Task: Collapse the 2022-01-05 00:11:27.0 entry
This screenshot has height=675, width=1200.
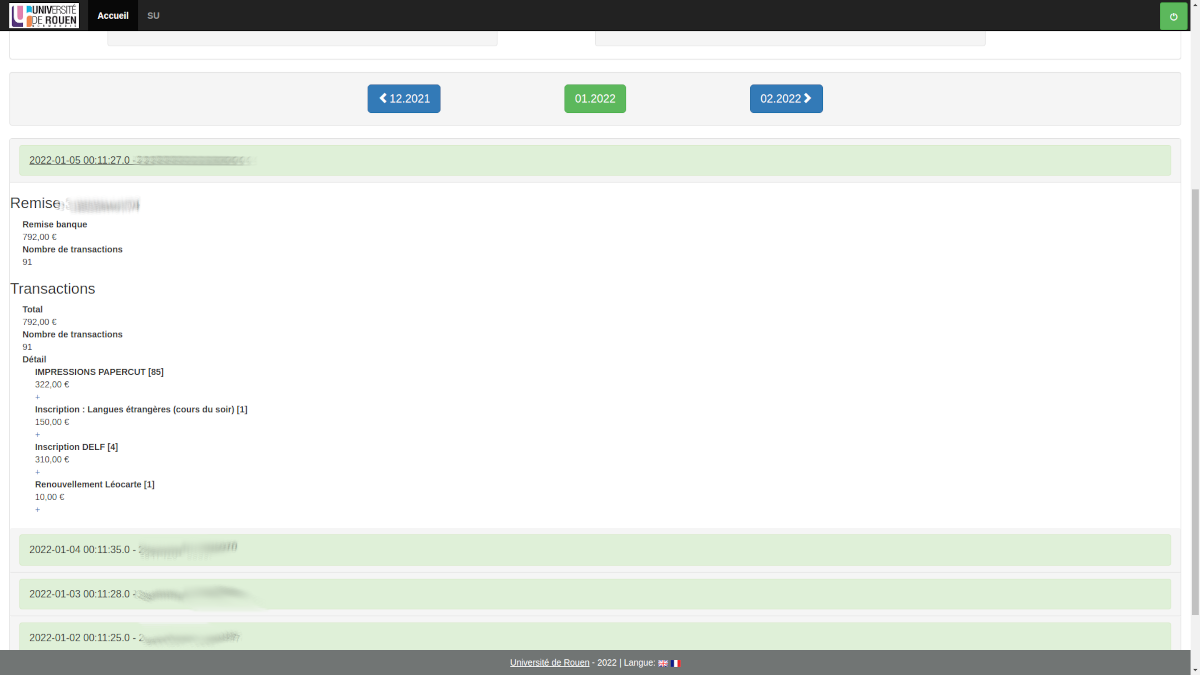Action: point(79,160)
